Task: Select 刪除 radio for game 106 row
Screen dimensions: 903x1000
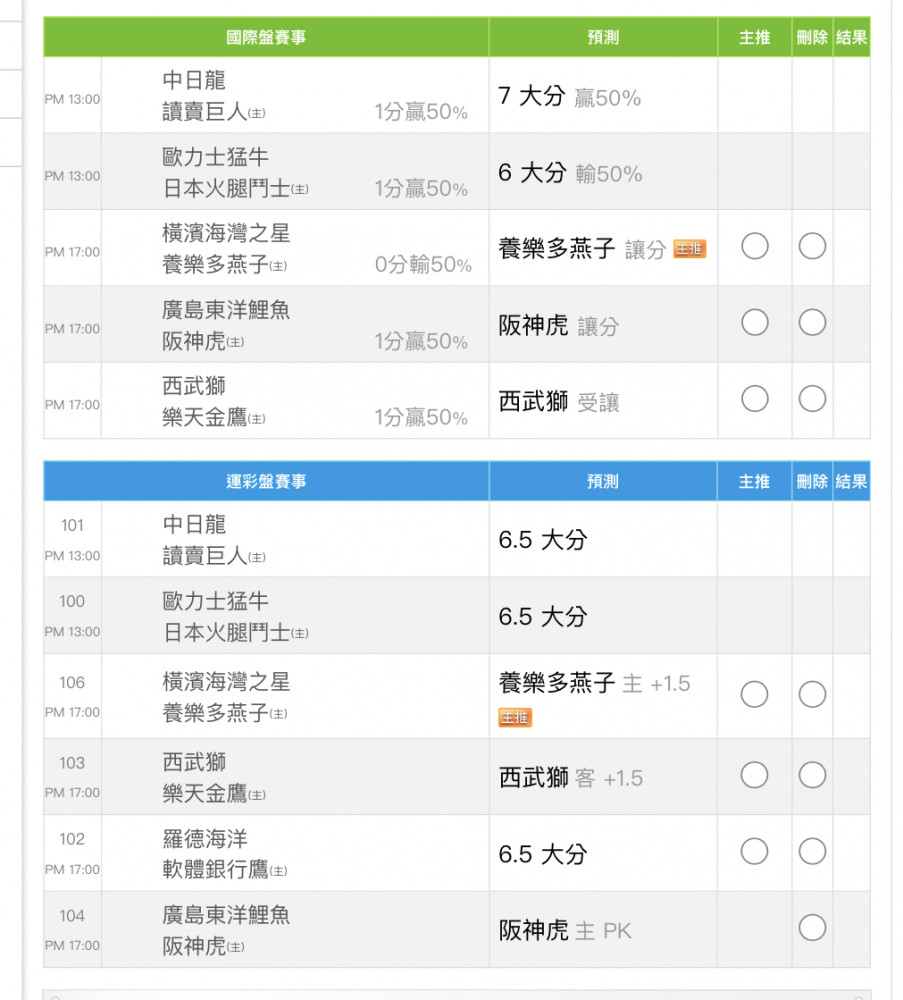Action: coord(812,694)
